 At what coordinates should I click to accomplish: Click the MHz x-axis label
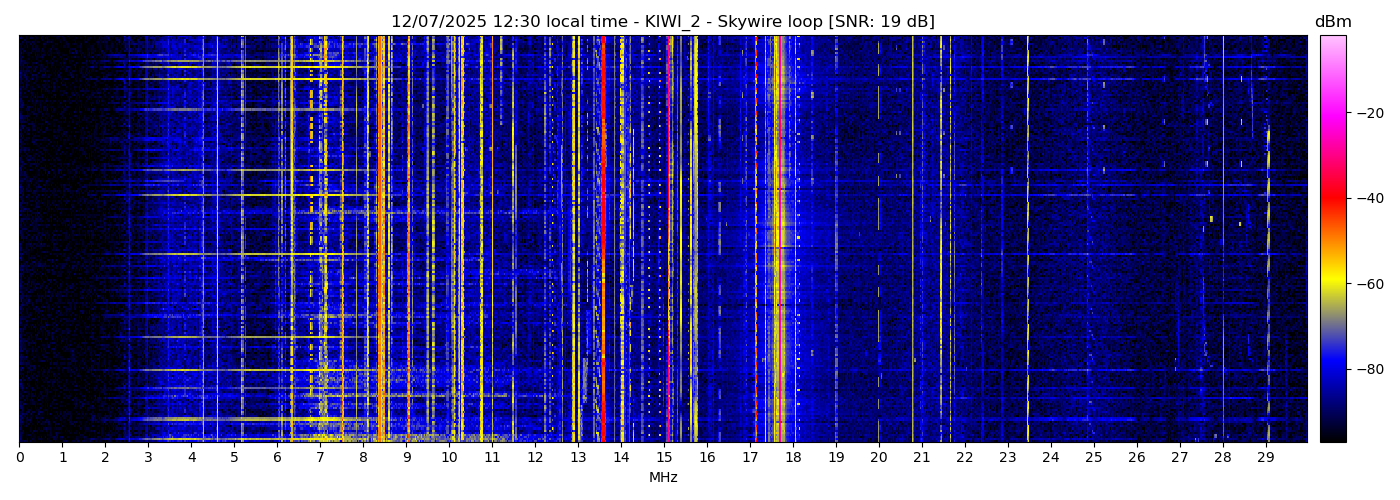[x=662, y=478]
